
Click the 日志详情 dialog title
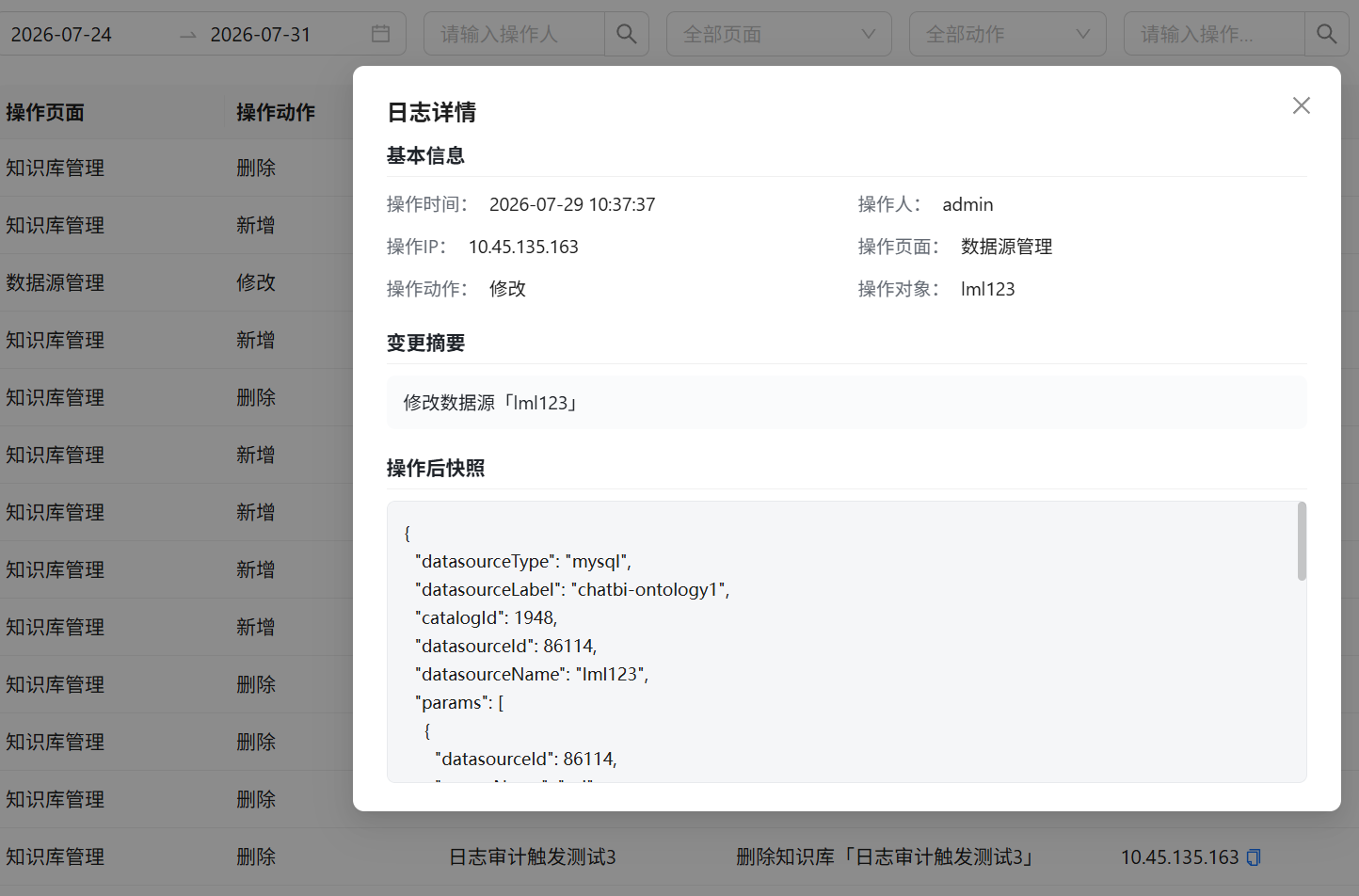pyautogui.click(x=432, y=113)
